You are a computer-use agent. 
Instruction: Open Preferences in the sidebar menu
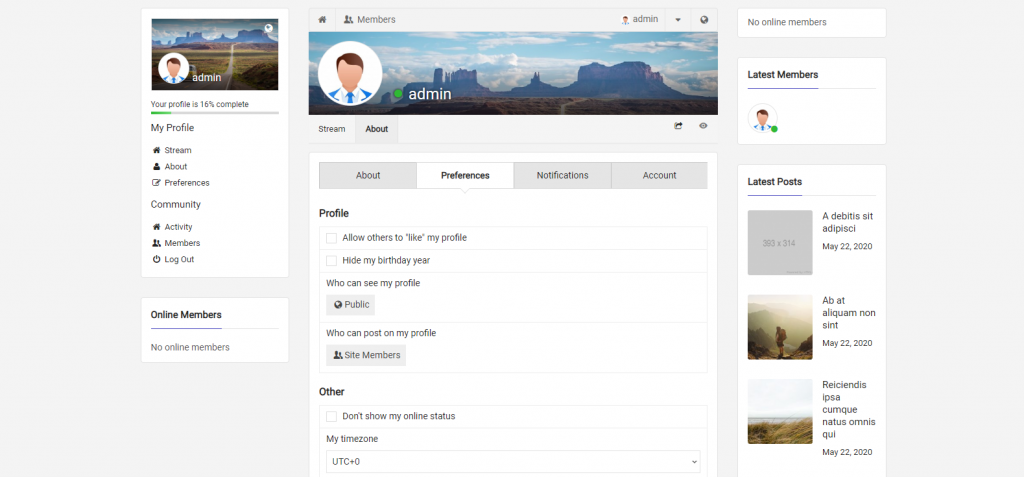coord(187,183)
